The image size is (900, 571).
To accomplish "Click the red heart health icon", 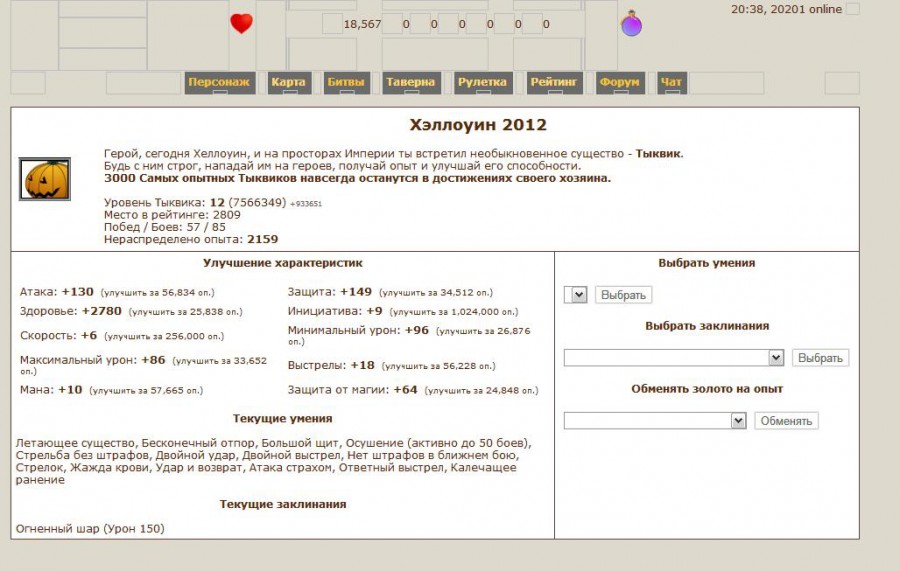I will click(x=241, y=23).
